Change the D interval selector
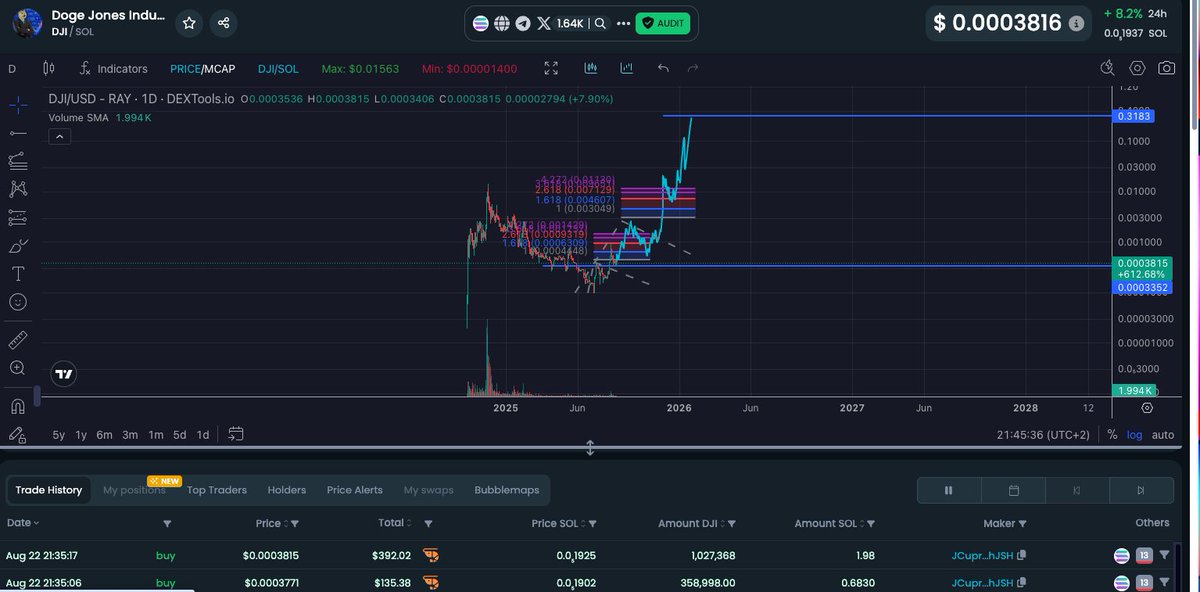 pyautogui.click(x=12, y=69)
